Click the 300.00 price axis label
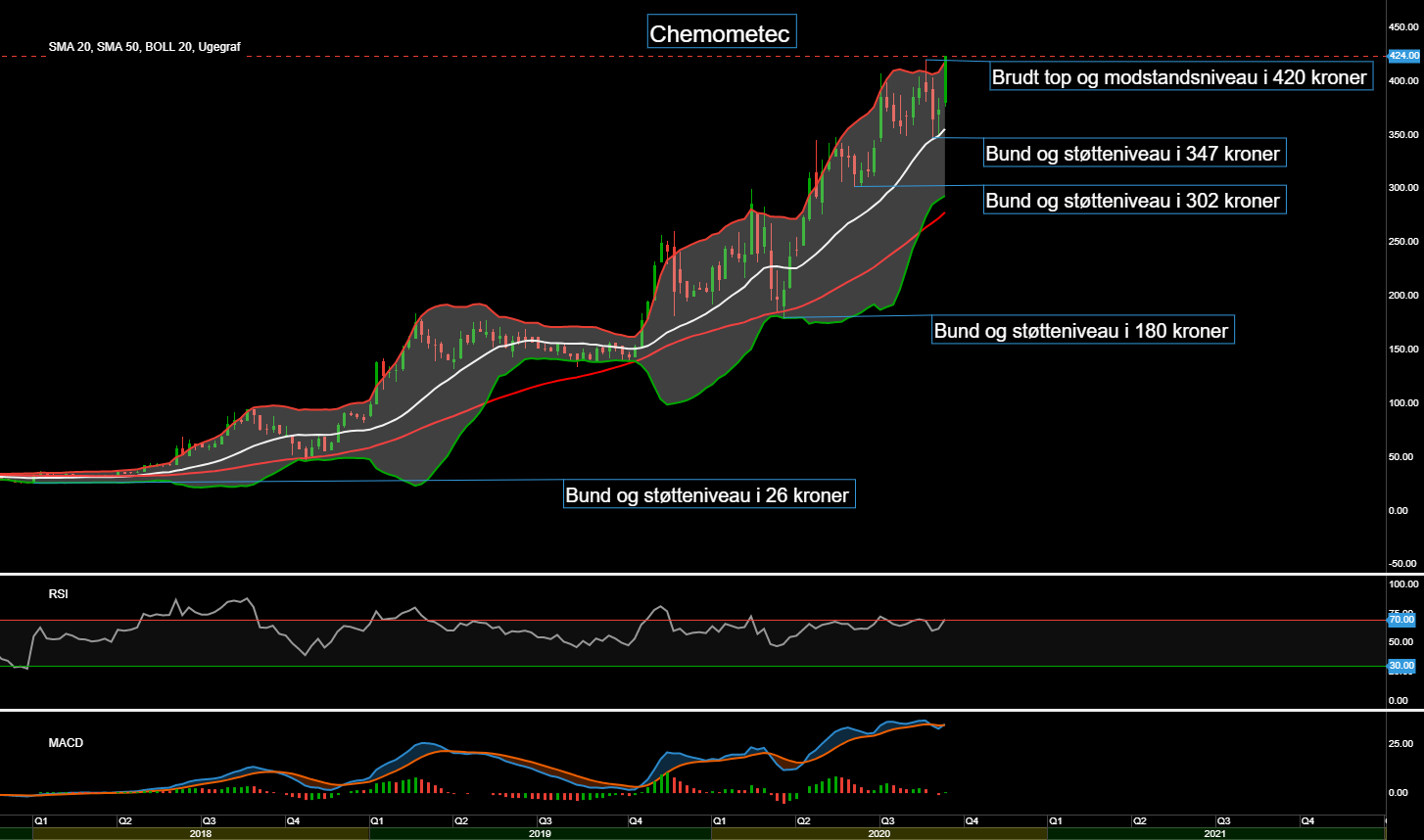The height and width of the screenshot is (840, 1424). 1403,187
